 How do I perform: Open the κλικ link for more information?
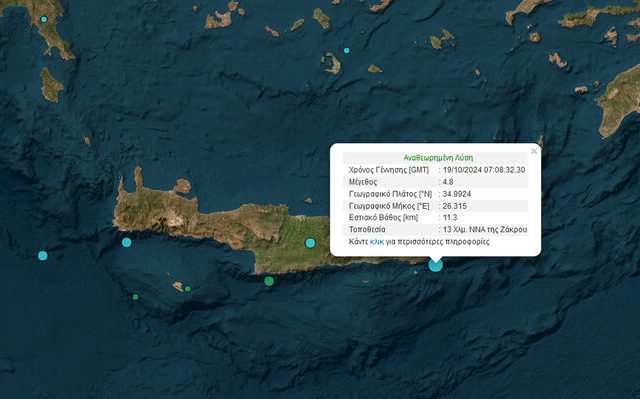[377, 242]
